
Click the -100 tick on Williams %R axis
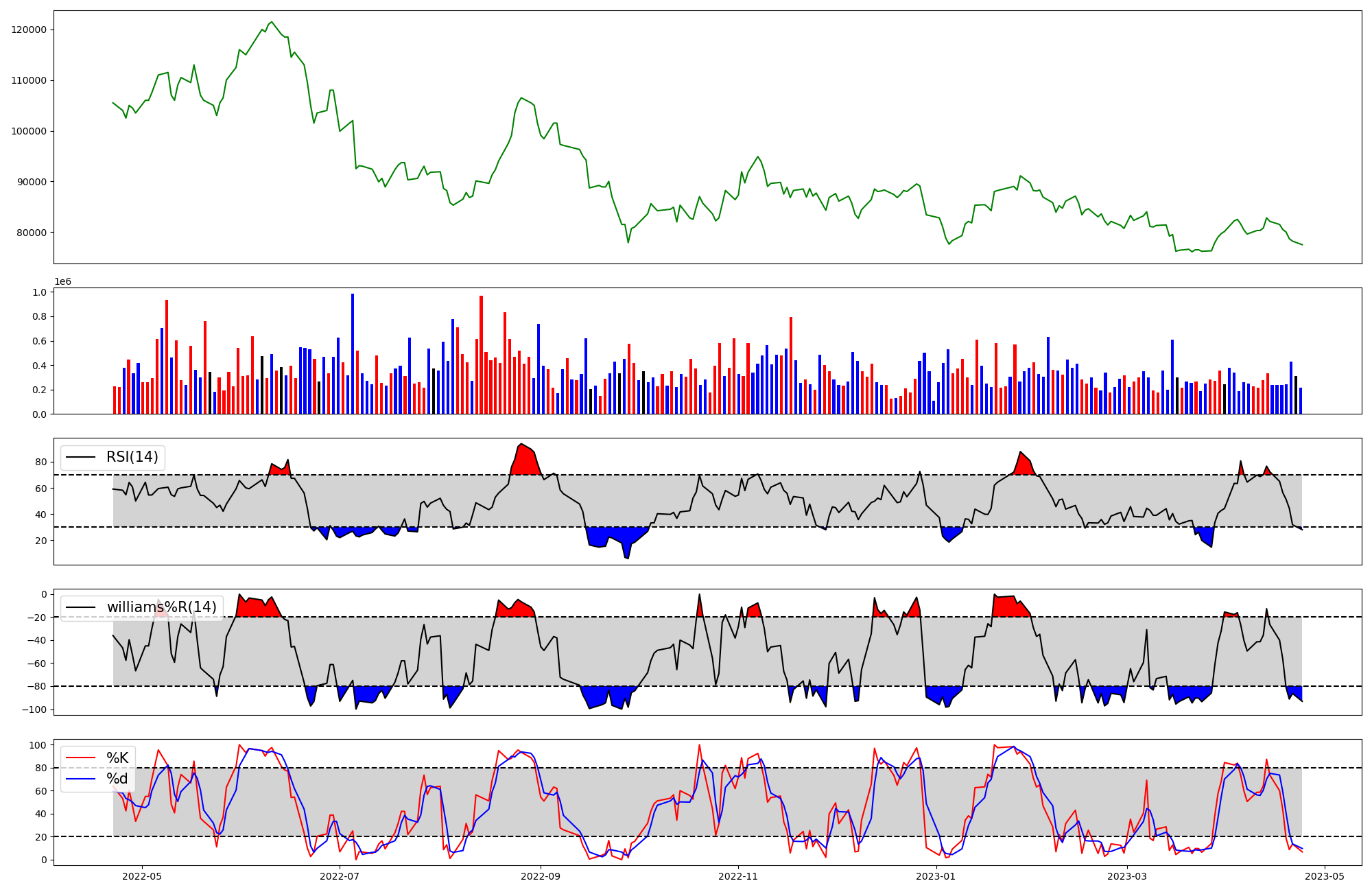(34, 709)
